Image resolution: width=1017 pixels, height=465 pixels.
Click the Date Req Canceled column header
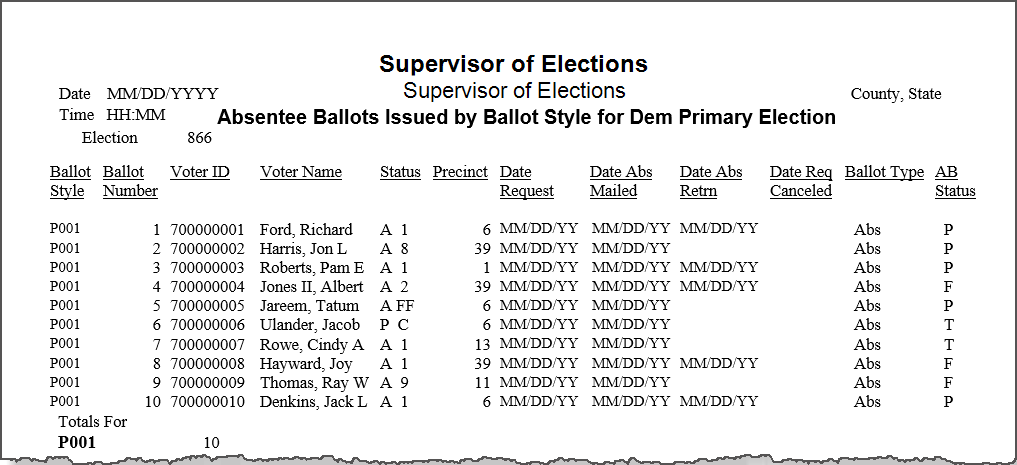[801, 182]
